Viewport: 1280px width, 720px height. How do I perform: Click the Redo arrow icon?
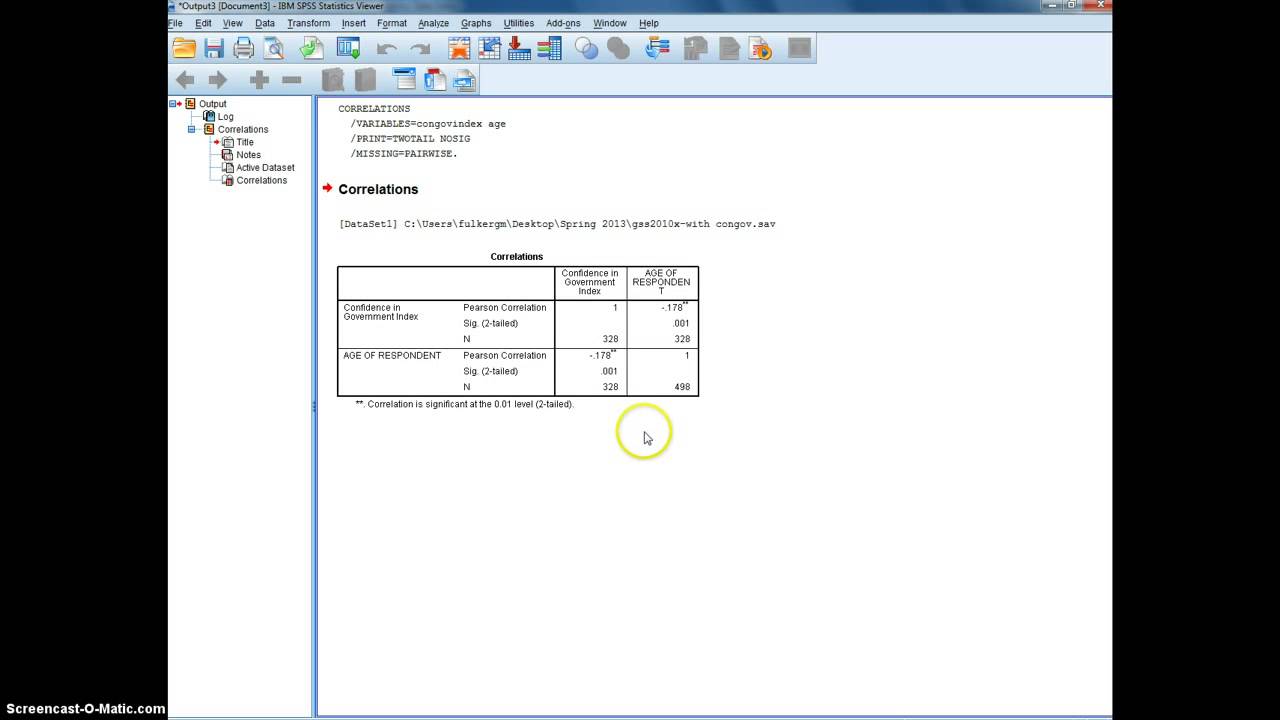coord(420,48)
